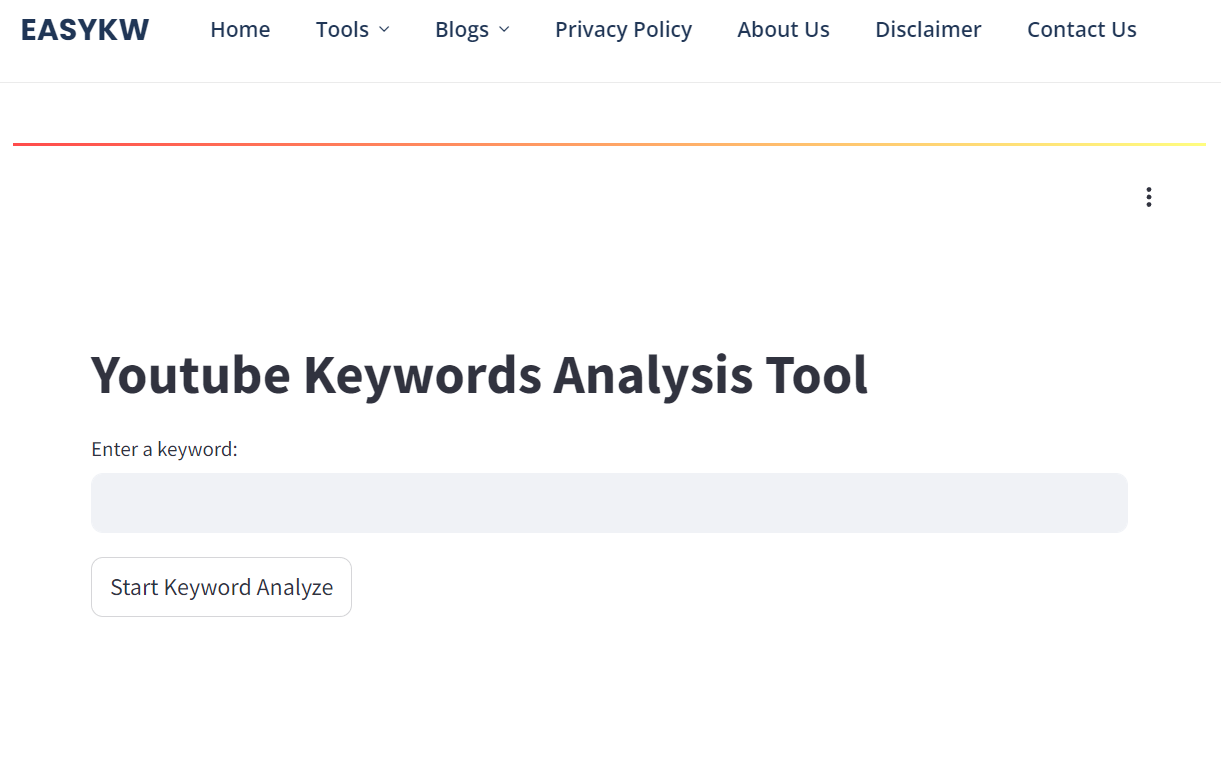This screenshot has height=763, width=1221.
Task: Open the Disclaimer page
Action: [x=928, y=30]
